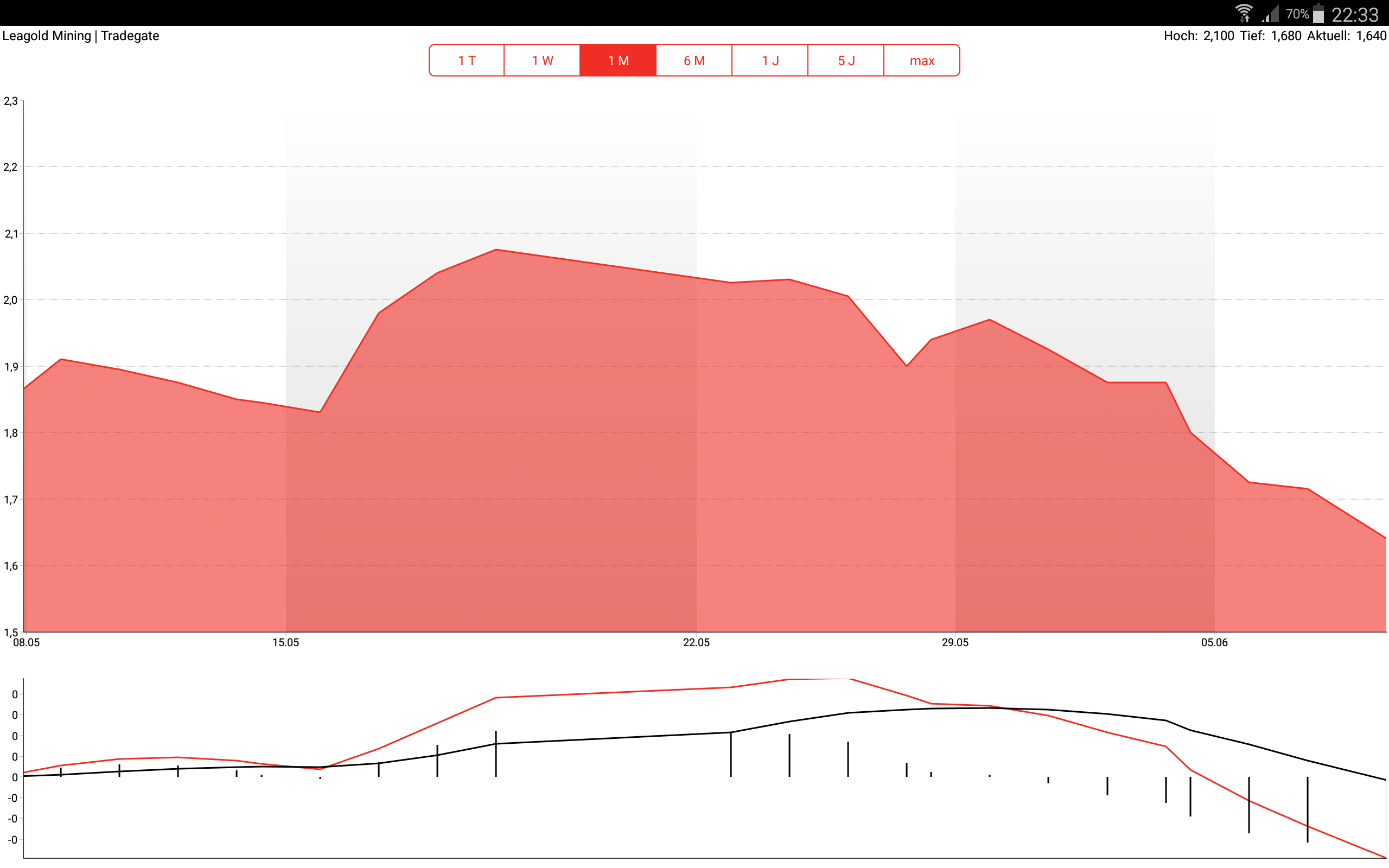Tap the 15.05 date axis label
The height and width of the screenshot is (868, 1389).
coord(285,642)
